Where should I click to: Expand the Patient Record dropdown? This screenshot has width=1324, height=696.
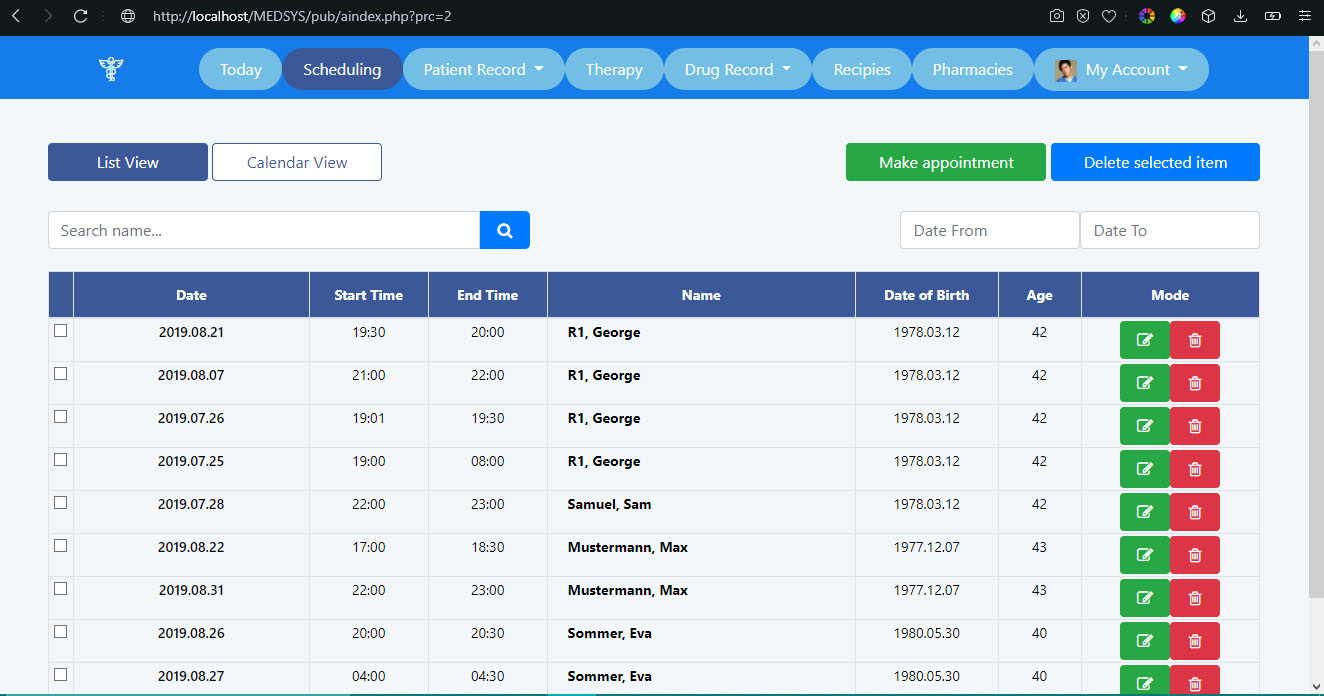484,69
